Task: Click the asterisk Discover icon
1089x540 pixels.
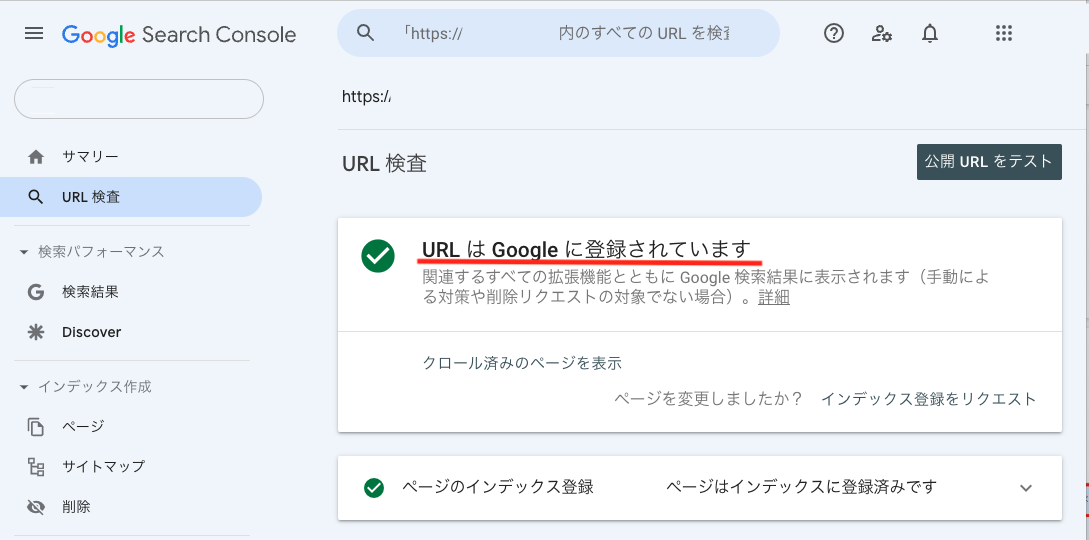Action: 35,332
